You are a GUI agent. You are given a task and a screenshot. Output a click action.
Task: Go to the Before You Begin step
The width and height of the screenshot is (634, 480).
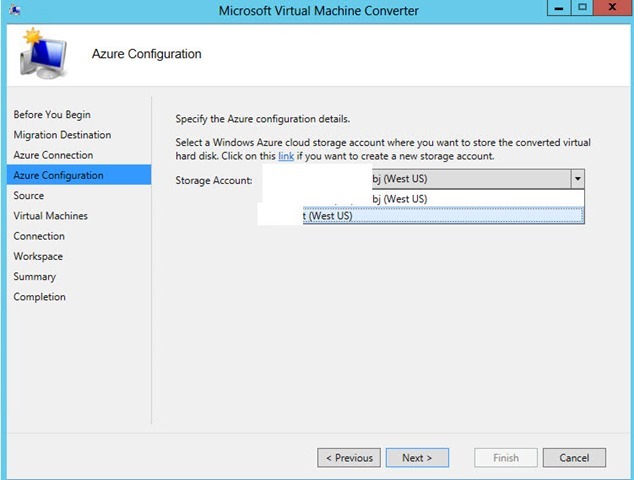52,114
